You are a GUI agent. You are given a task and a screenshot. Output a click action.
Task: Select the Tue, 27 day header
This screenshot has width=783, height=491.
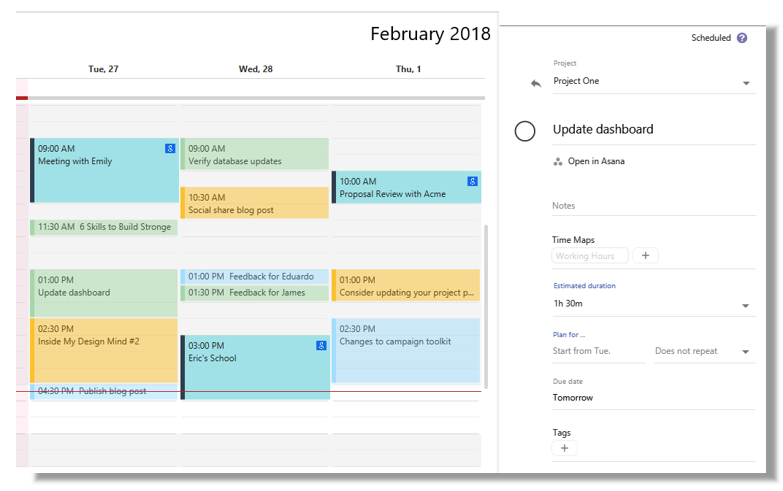click(x=103, y=69)
